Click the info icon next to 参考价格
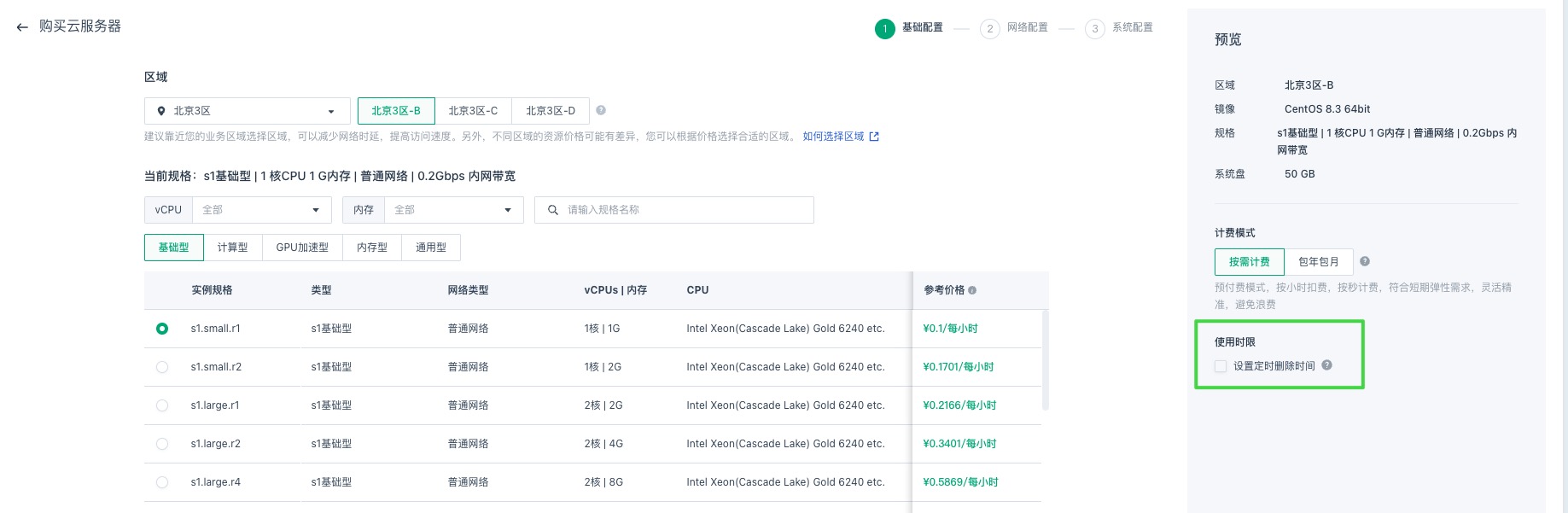 972,290
